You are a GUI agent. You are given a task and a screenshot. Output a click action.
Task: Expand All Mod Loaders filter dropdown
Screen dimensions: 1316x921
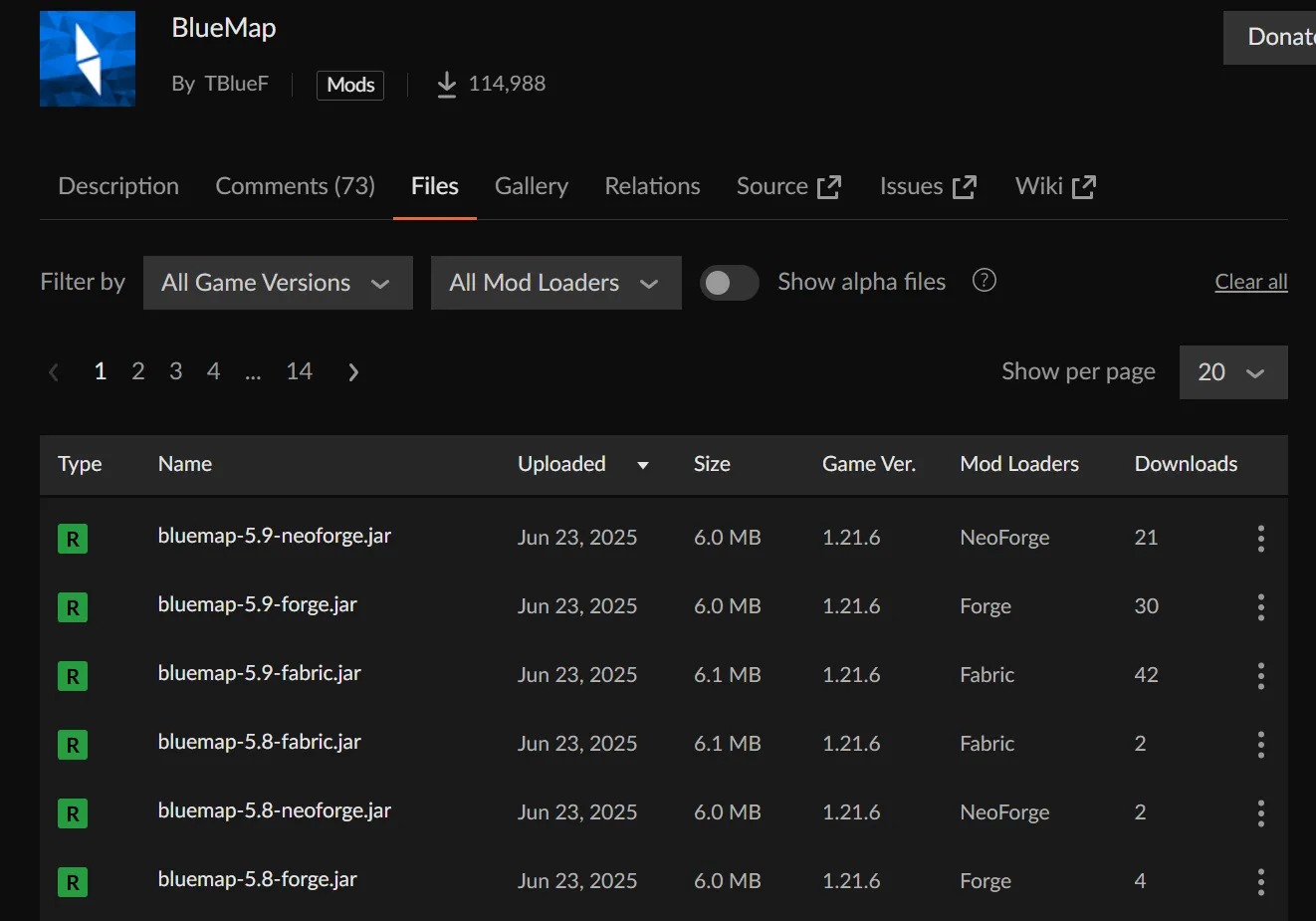[556, 283]
